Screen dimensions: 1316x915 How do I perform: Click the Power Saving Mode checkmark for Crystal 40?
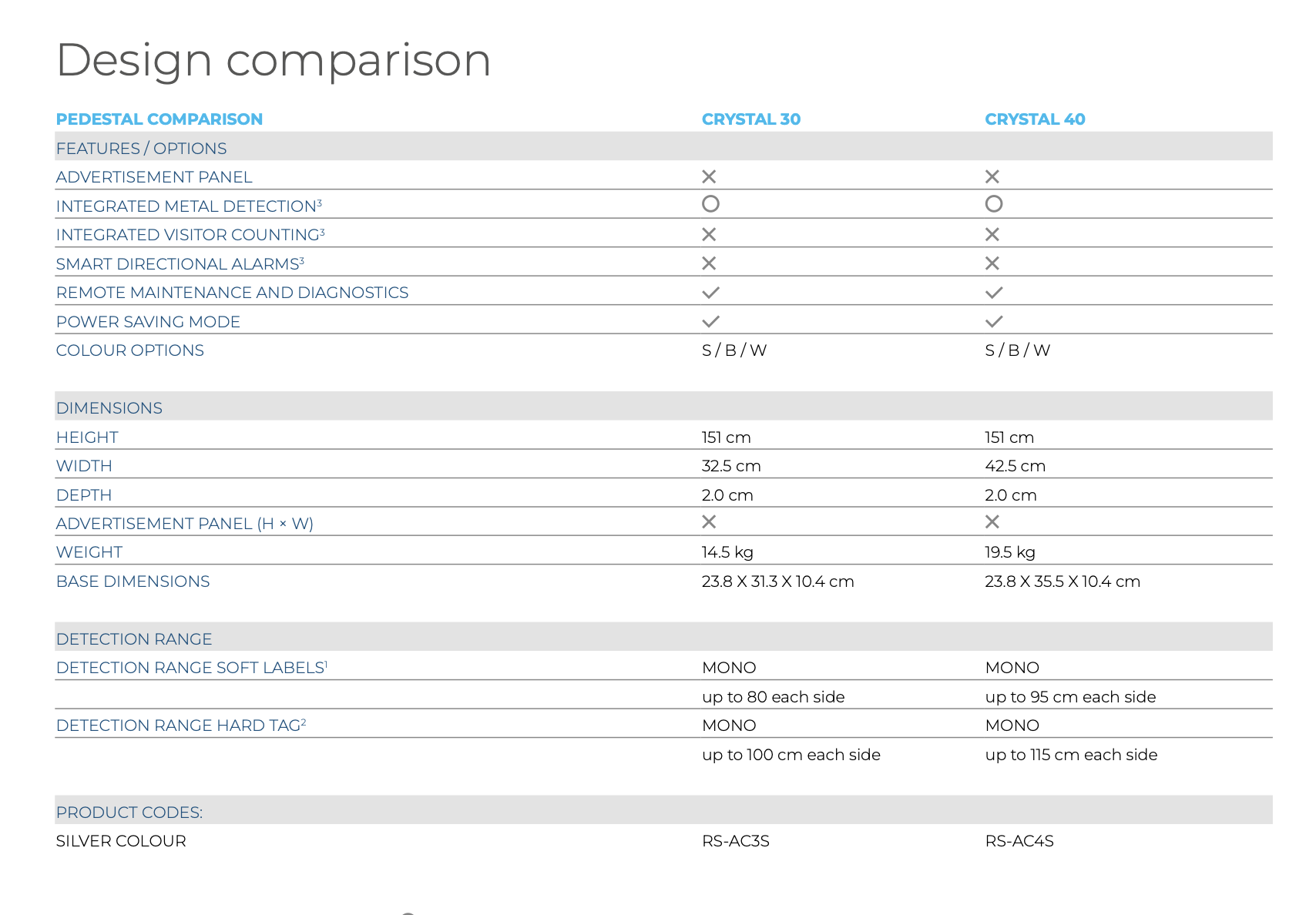994,321
